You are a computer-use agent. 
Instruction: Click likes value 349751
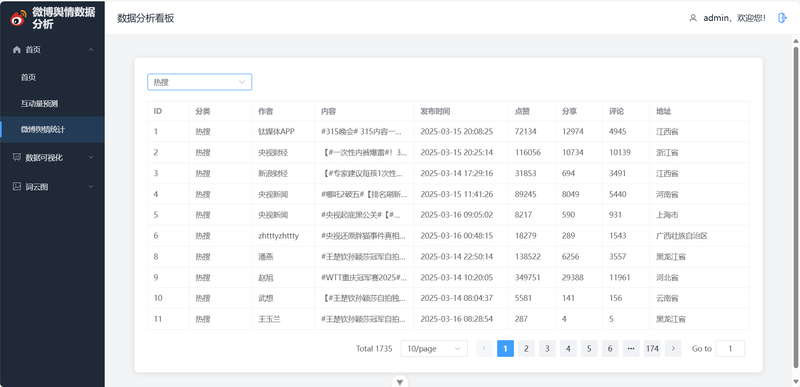(528, 277)
